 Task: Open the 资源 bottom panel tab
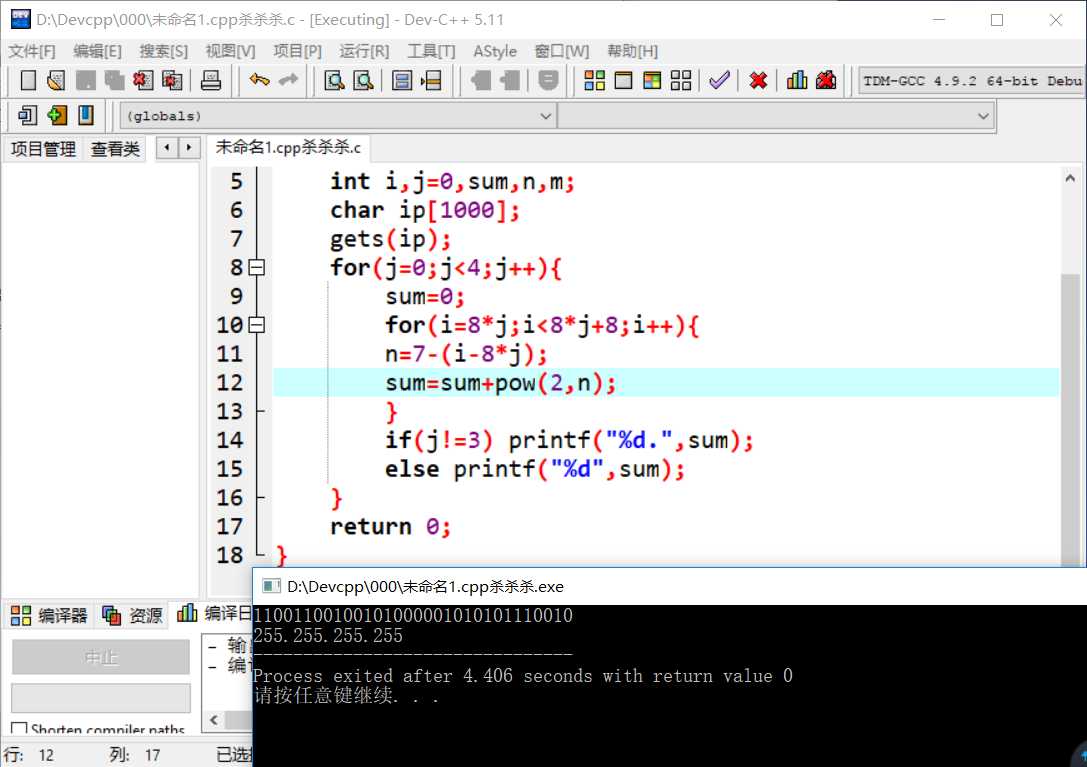(132, 615)
